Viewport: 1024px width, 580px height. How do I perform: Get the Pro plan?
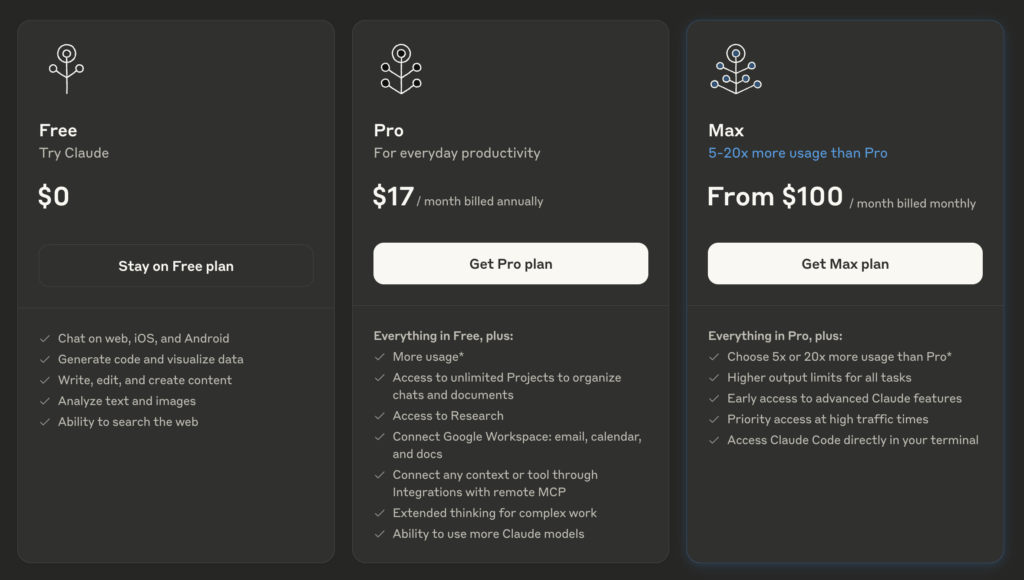tap(511, 264)
